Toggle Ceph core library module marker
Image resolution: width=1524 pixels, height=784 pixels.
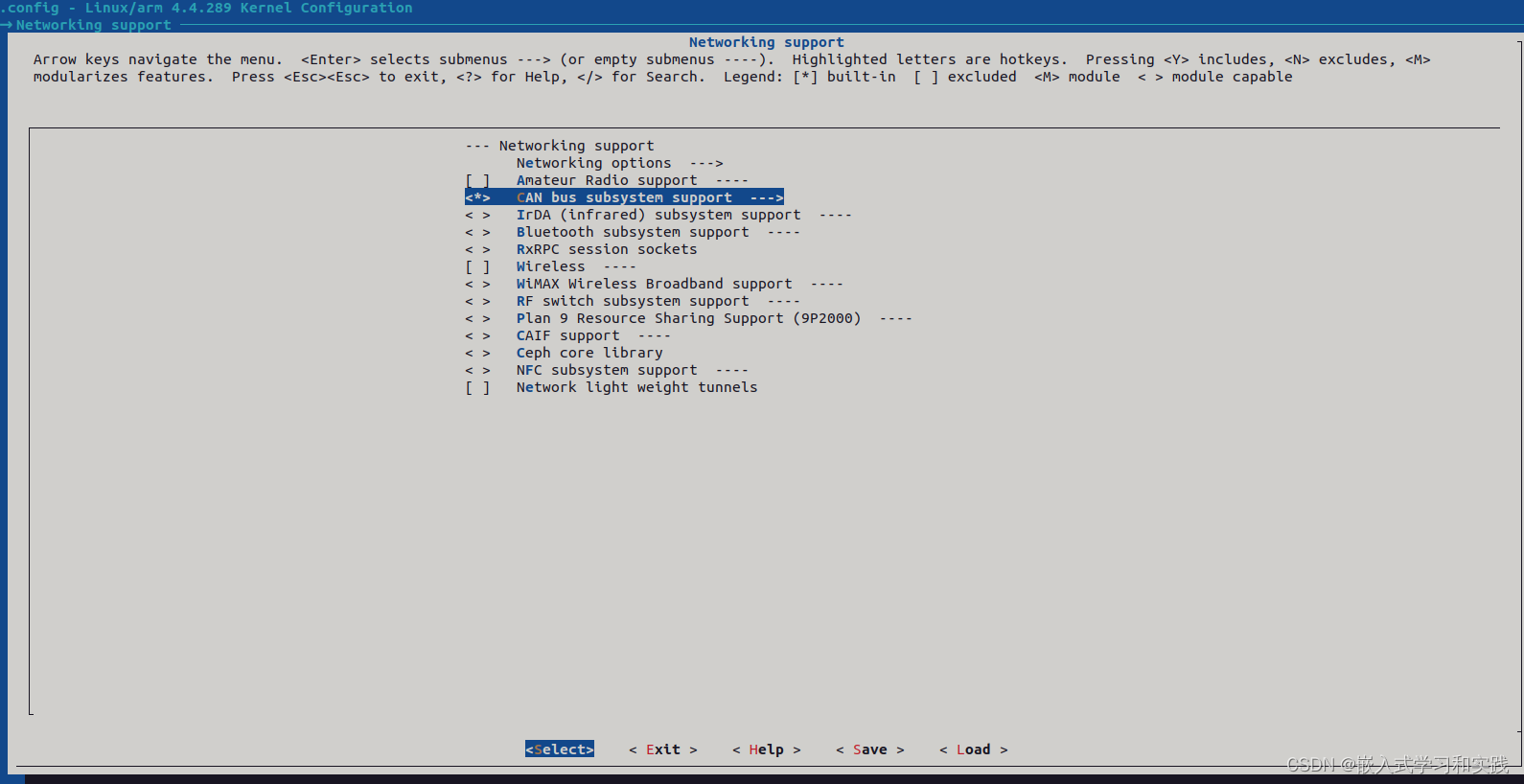pyautogui.click(x=477, y=353)
